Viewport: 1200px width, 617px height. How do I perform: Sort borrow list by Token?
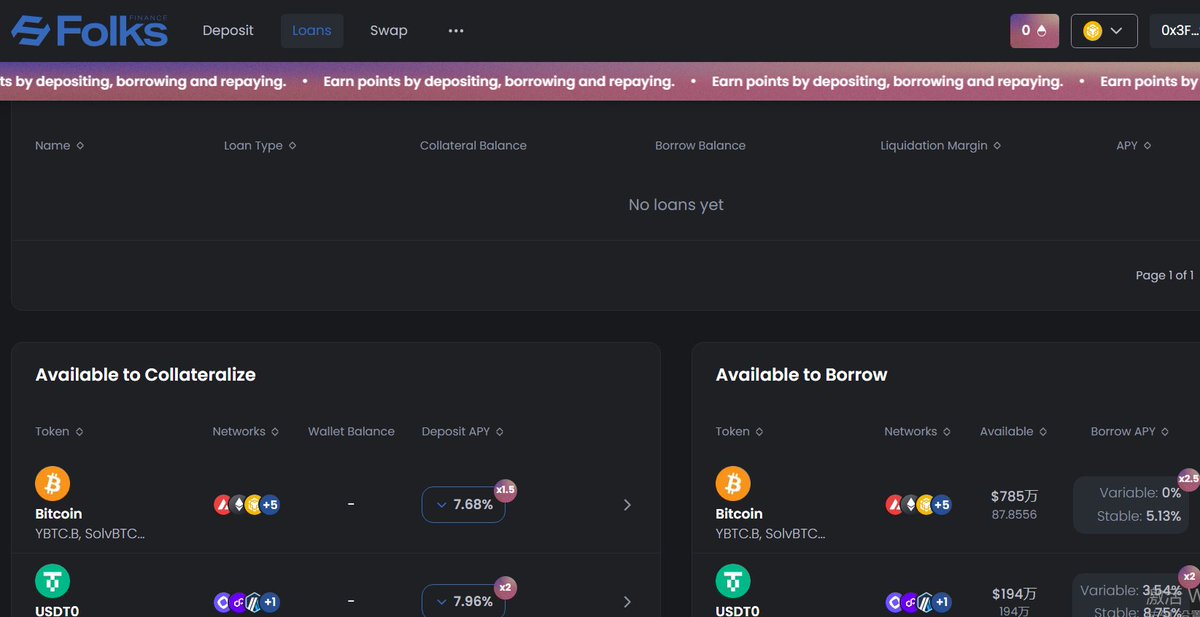[740, 432]
